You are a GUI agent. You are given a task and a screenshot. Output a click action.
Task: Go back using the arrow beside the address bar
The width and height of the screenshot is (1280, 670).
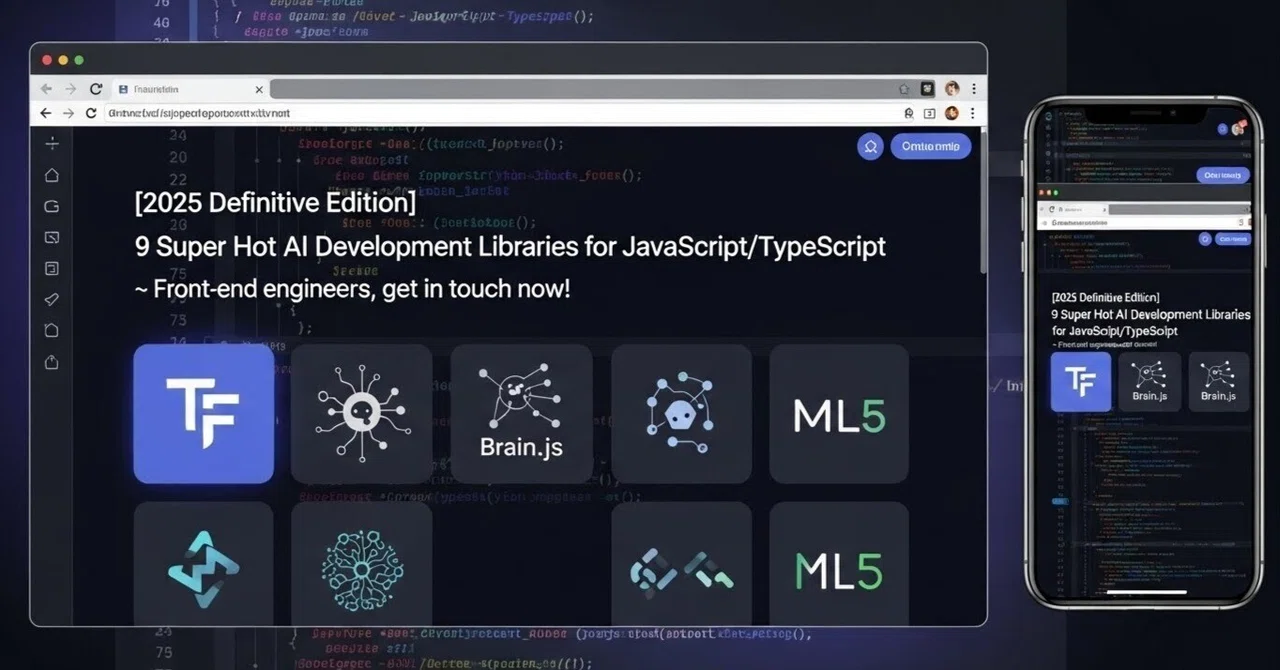pyautogui.click(x=45, y=114)
